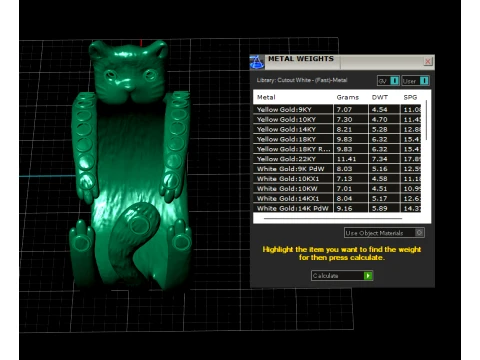This screenshot has height=360, width=480.
Task: Click the 4.51 DWT value
Action: pyautogui.click(x=380, y=189)
